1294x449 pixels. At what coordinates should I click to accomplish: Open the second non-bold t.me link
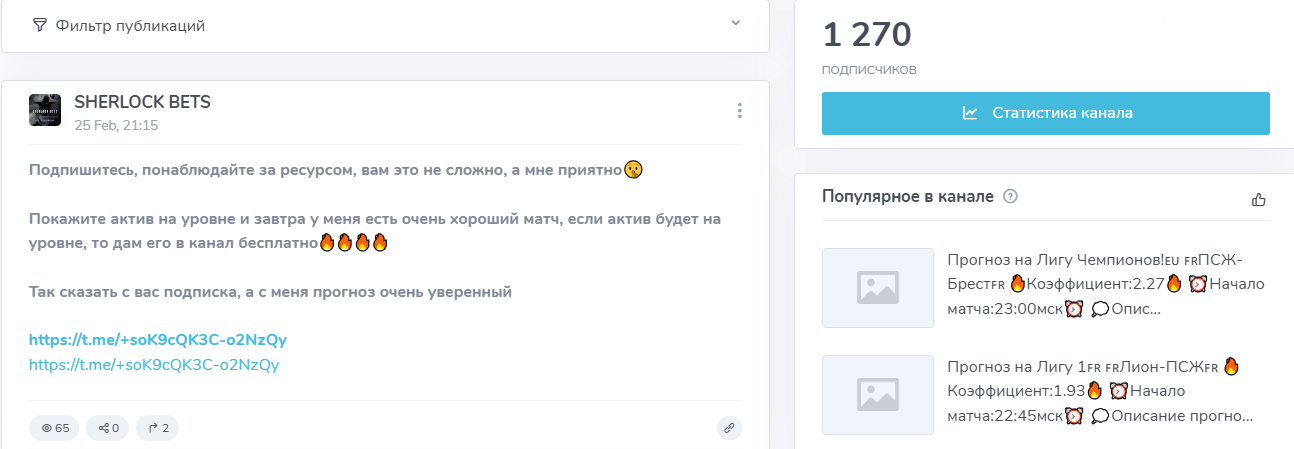click(x=154, y=365)
